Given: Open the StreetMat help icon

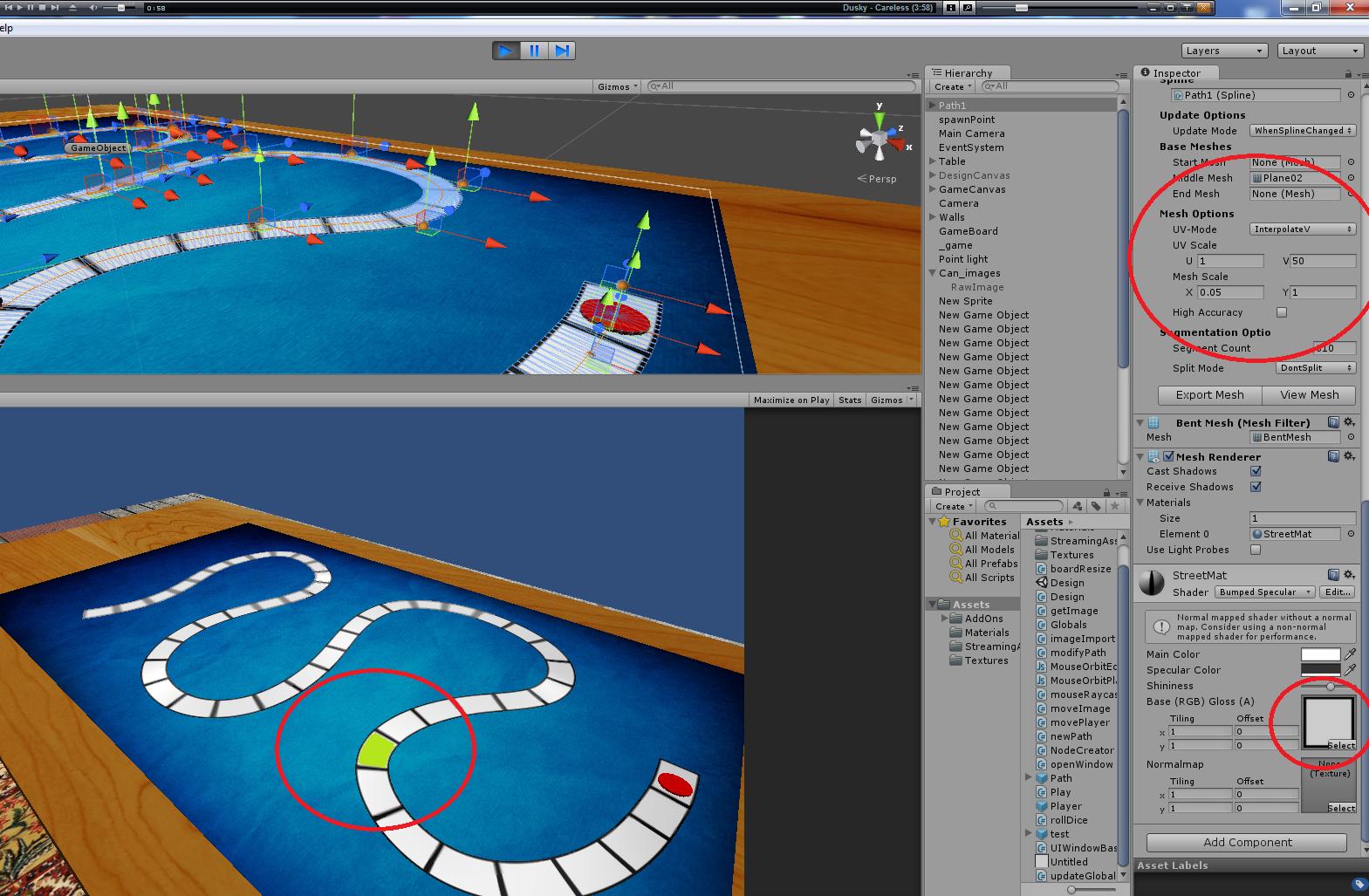Looking at the screenshot, I should pyautogui.click(x=1333, y=575).
